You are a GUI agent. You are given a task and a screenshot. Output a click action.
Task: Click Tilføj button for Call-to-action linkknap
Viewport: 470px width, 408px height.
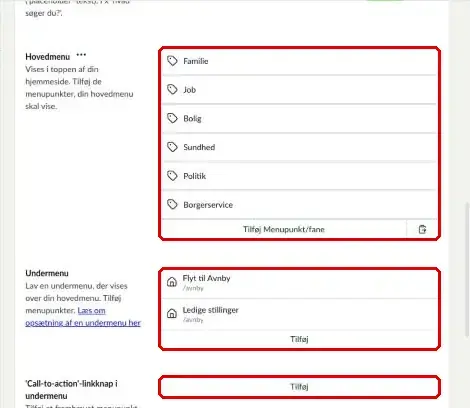coord(299,387)
